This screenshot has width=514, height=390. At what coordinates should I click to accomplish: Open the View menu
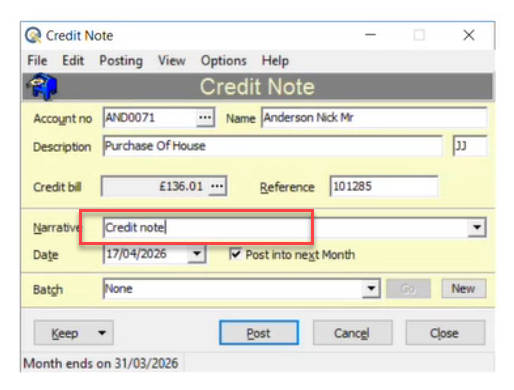pos(172,61)
